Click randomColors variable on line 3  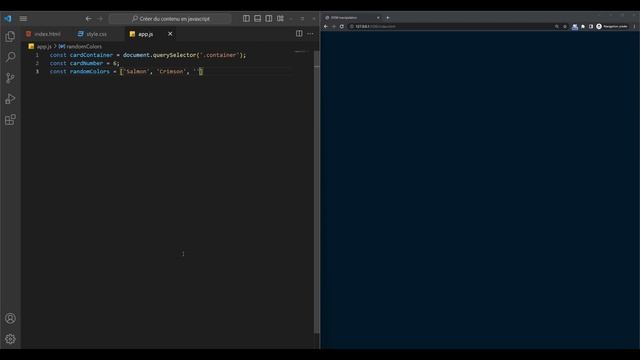pos(90,71)
